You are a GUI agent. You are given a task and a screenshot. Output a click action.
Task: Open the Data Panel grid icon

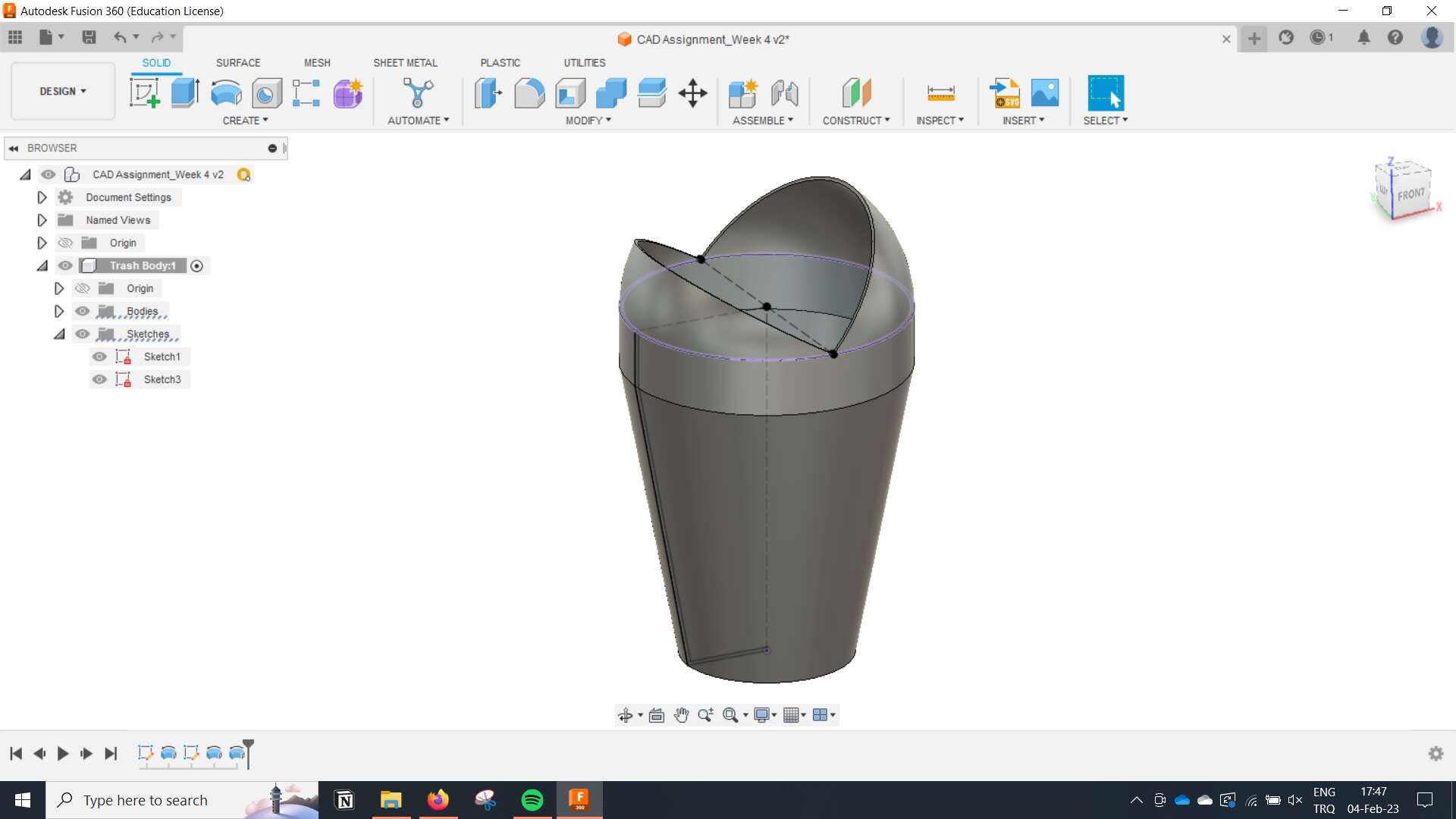pos(15,37)
